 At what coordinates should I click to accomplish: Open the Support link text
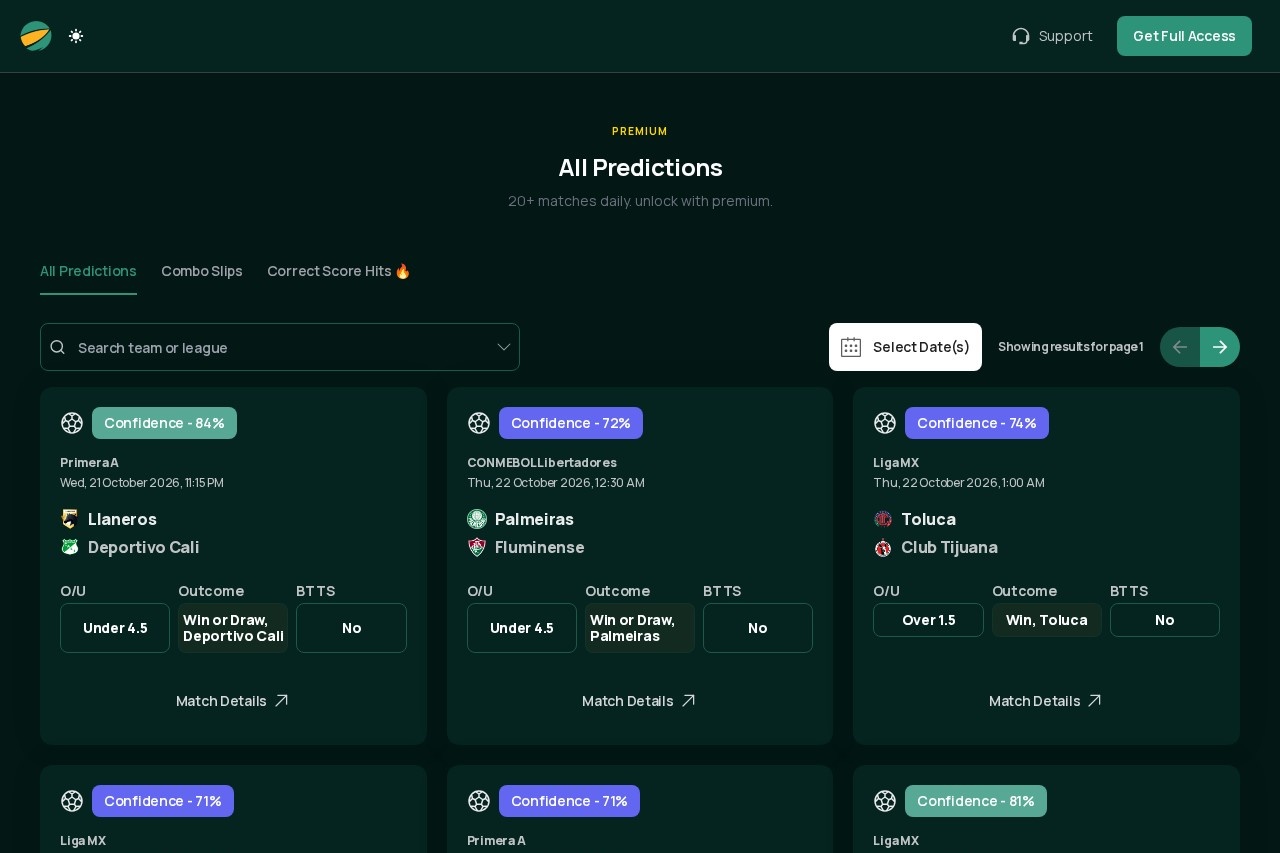click(1065, 36)
